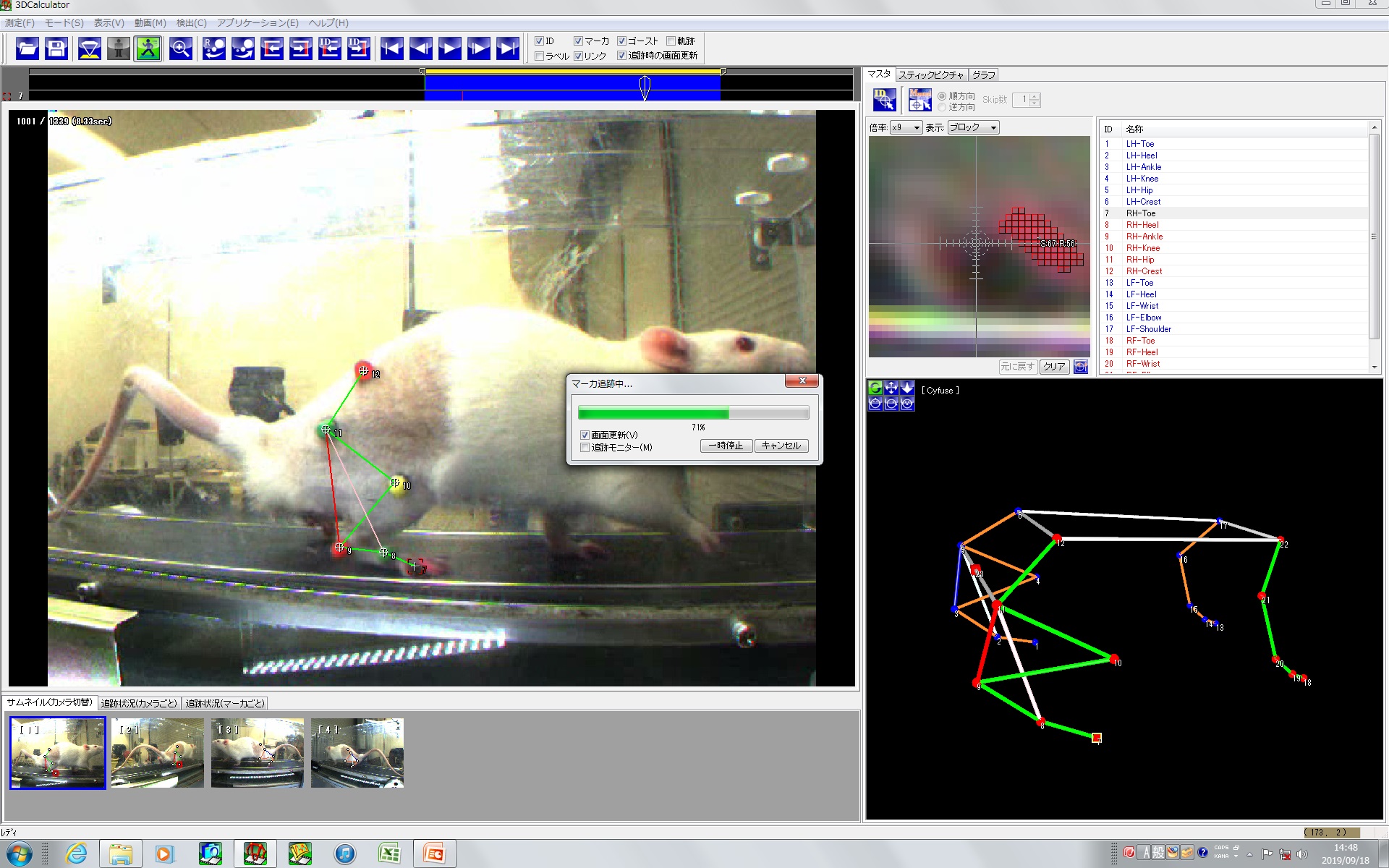Viewport: 1389px width, 868px height.
Task: Uncheck the ゴースト checkbox
Action: (x=621, y=41)
